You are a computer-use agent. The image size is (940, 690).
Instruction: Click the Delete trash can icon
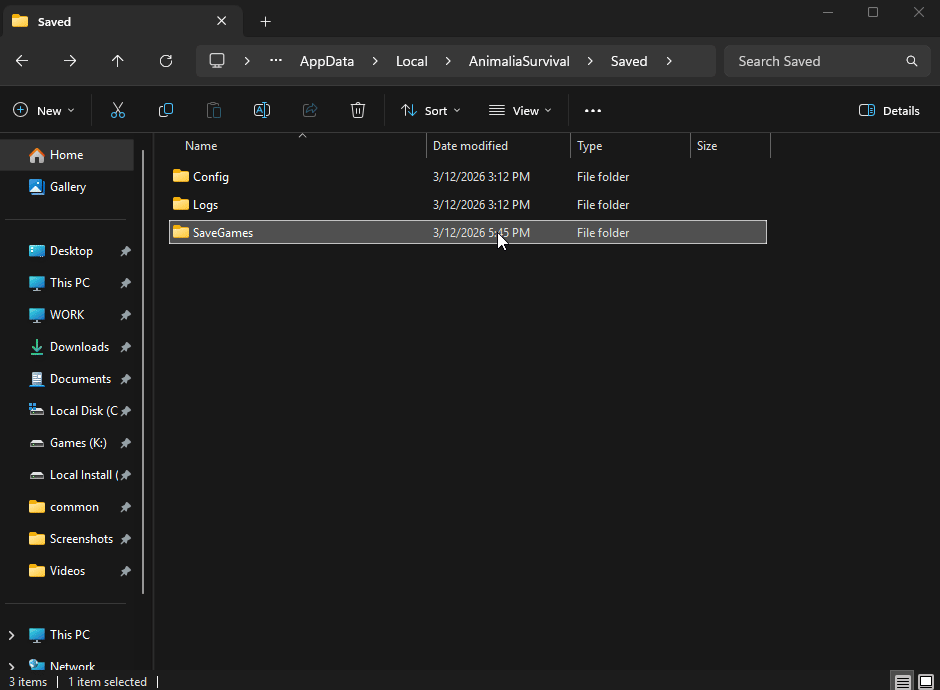358,111
